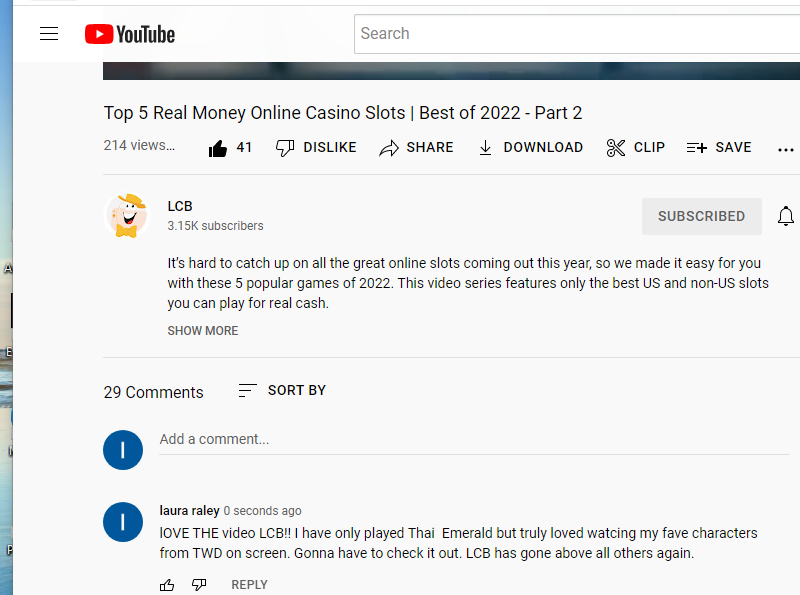The height and width of the screenshot is (595, 800).
Task: Expand description with Show More
Action: pyautogui.click(x=203, y=331)
